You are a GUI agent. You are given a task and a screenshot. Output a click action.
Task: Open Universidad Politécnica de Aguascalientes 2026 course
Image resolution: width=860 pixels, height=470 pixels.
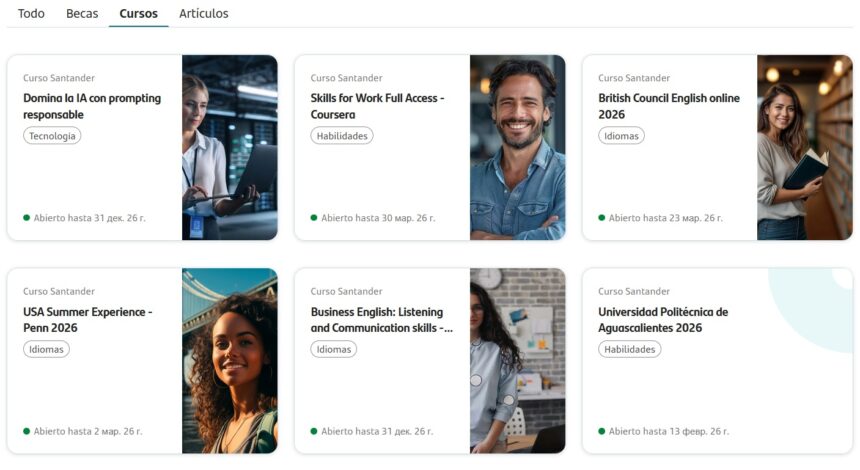pyautogui.click(x=663, y=320)
